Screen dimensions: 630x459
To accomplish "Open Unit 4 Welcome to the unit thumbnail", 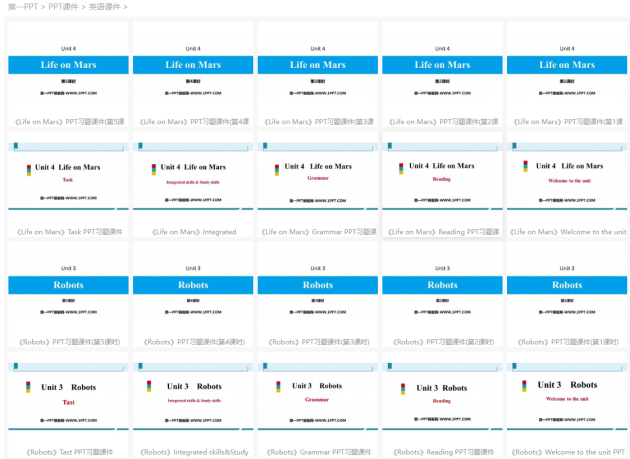I will tap(567, 176).
